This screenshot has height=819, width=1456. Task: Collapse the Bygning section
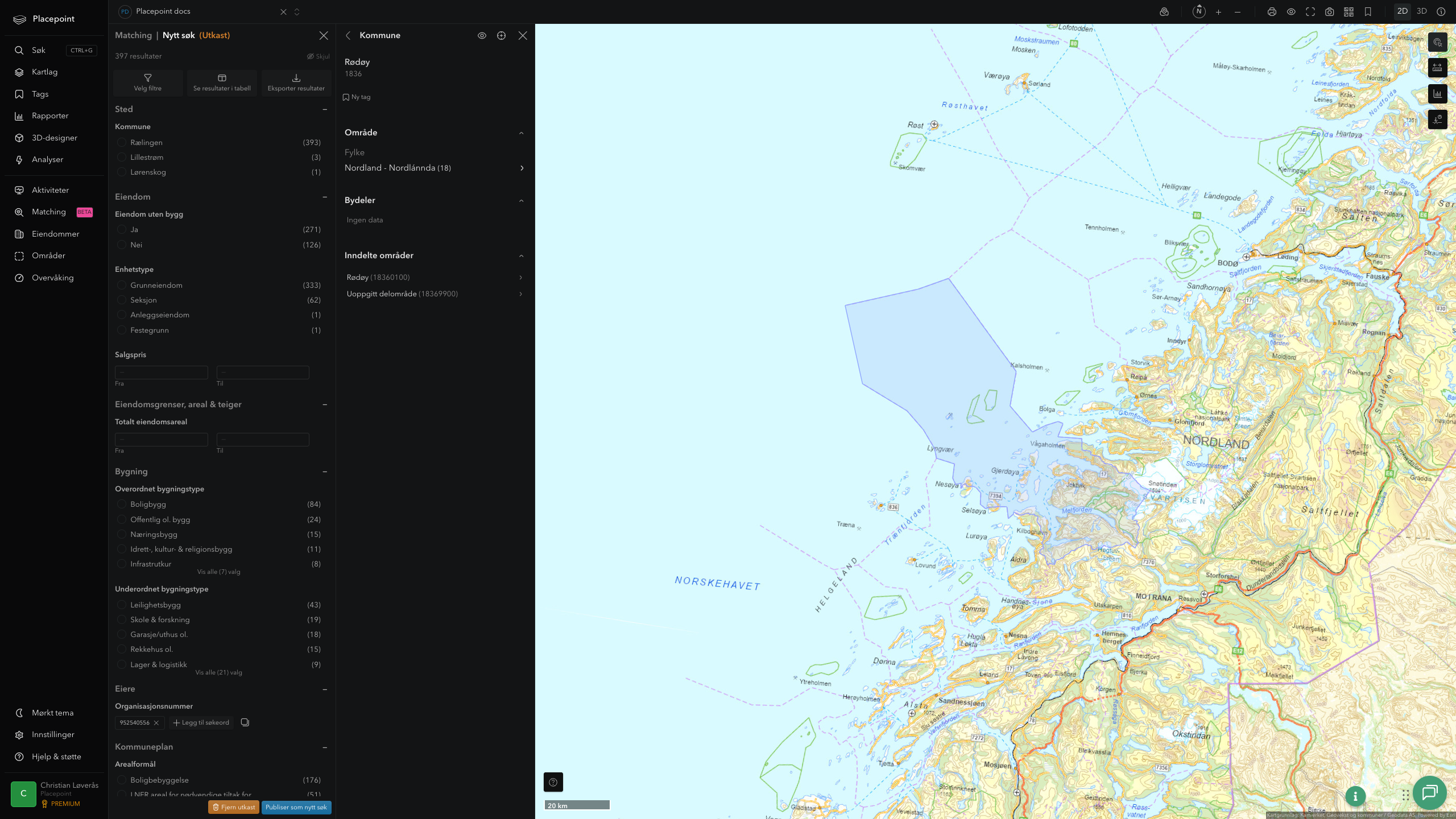[x=325, y=471]
